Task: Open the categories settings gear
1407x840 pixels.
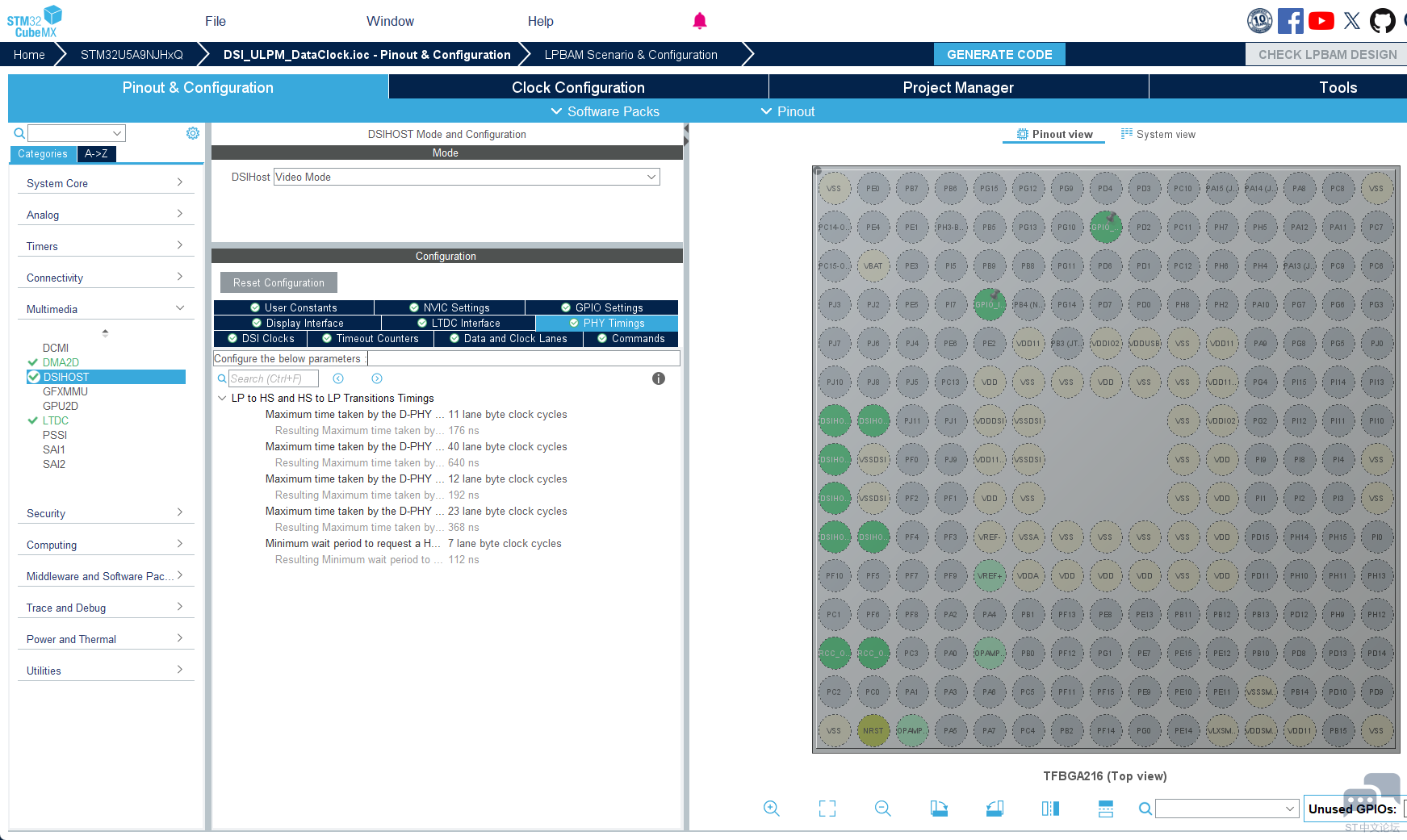Action: point(193,133)
